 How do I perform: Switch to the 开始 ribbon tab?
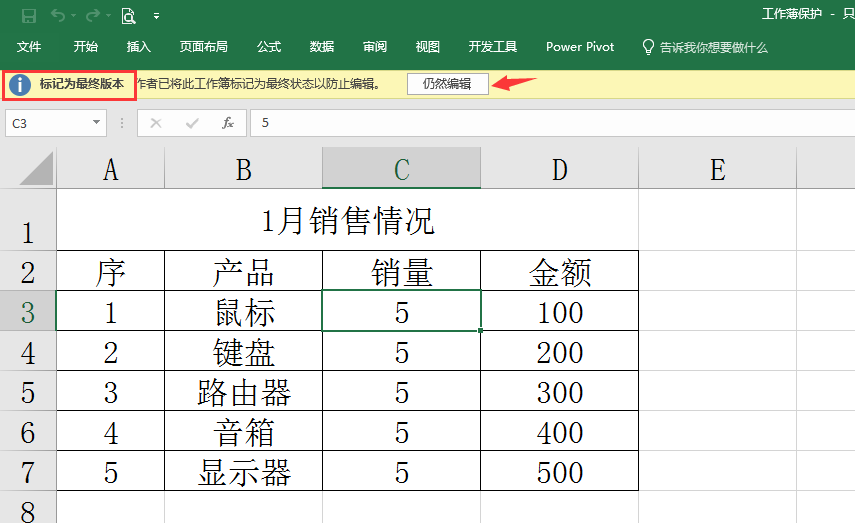[x=86, y=47]
